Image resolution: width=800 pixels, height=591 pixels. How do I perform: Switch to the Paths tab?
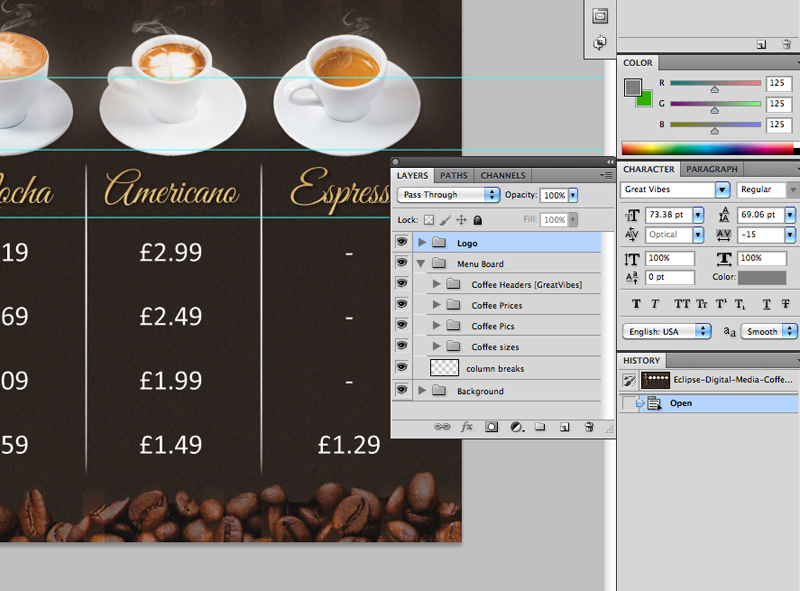pyautogui.click(x=454, y=176)
